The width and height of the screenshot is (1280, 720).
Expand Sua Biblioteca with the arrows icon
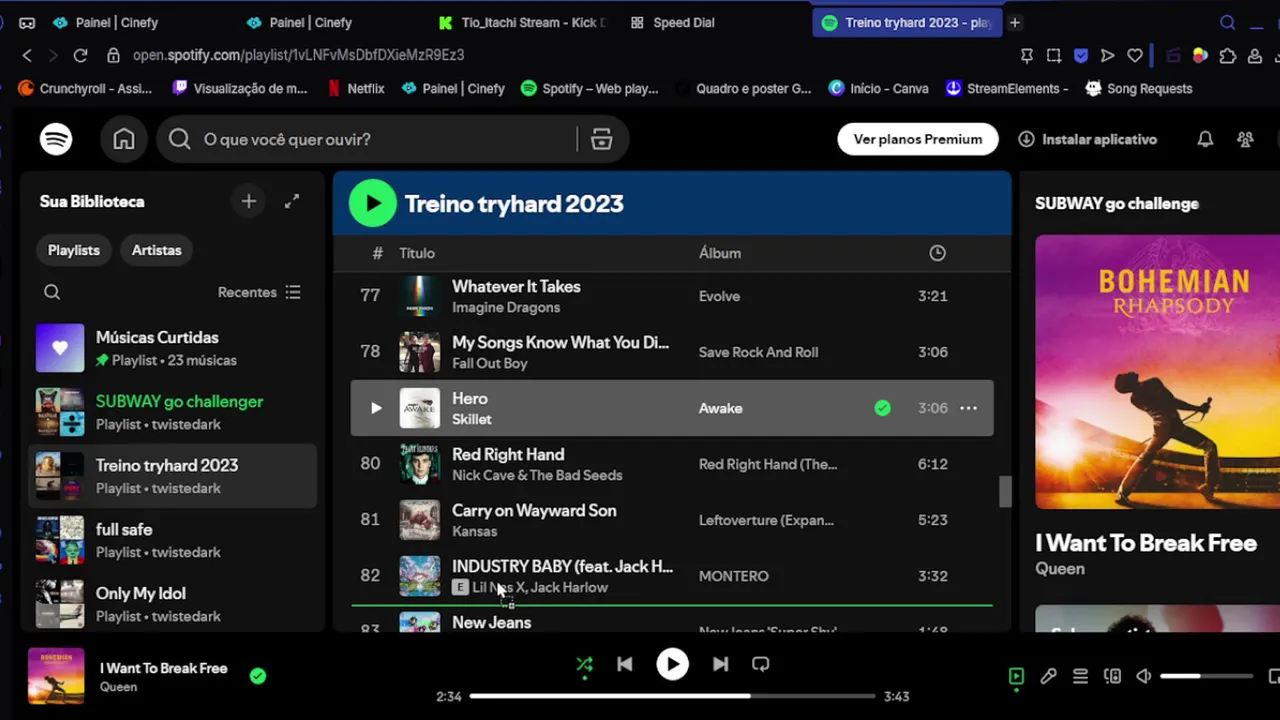[292, 201]
